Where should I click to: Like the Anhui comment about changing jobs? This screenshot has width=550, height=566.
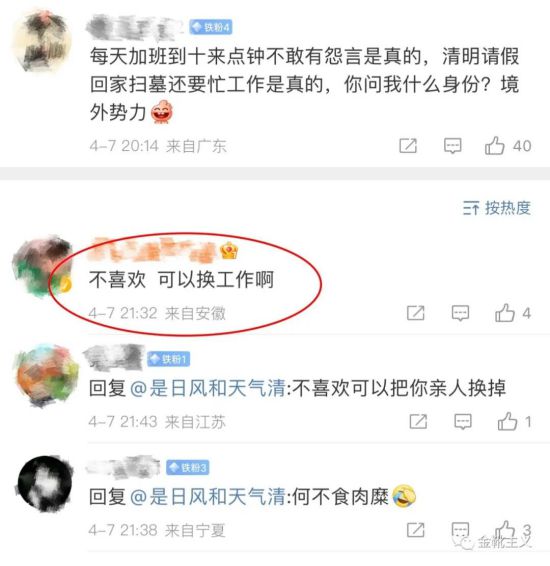505,313
